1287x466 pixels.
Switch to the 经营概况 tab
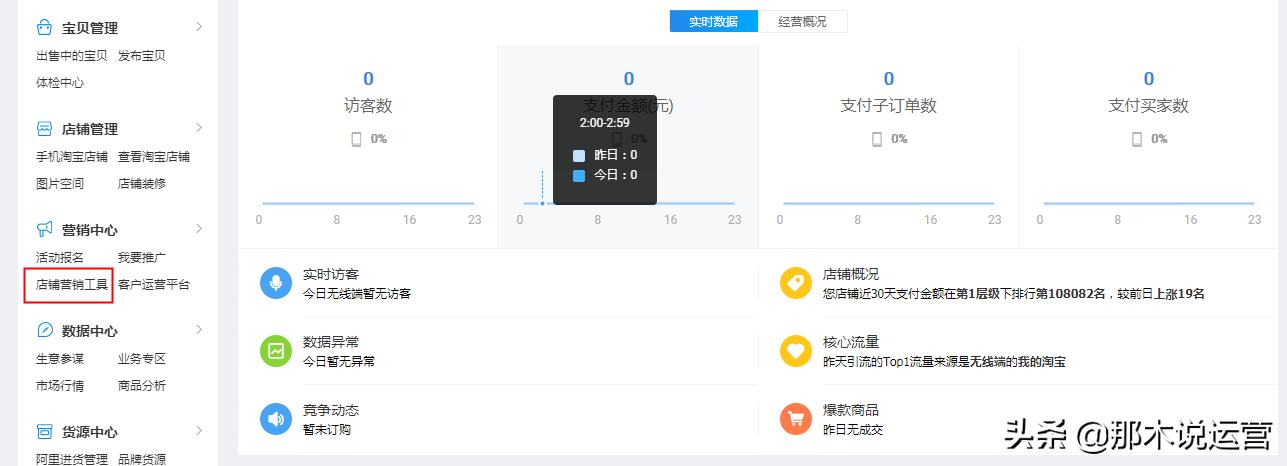(803, 21)
